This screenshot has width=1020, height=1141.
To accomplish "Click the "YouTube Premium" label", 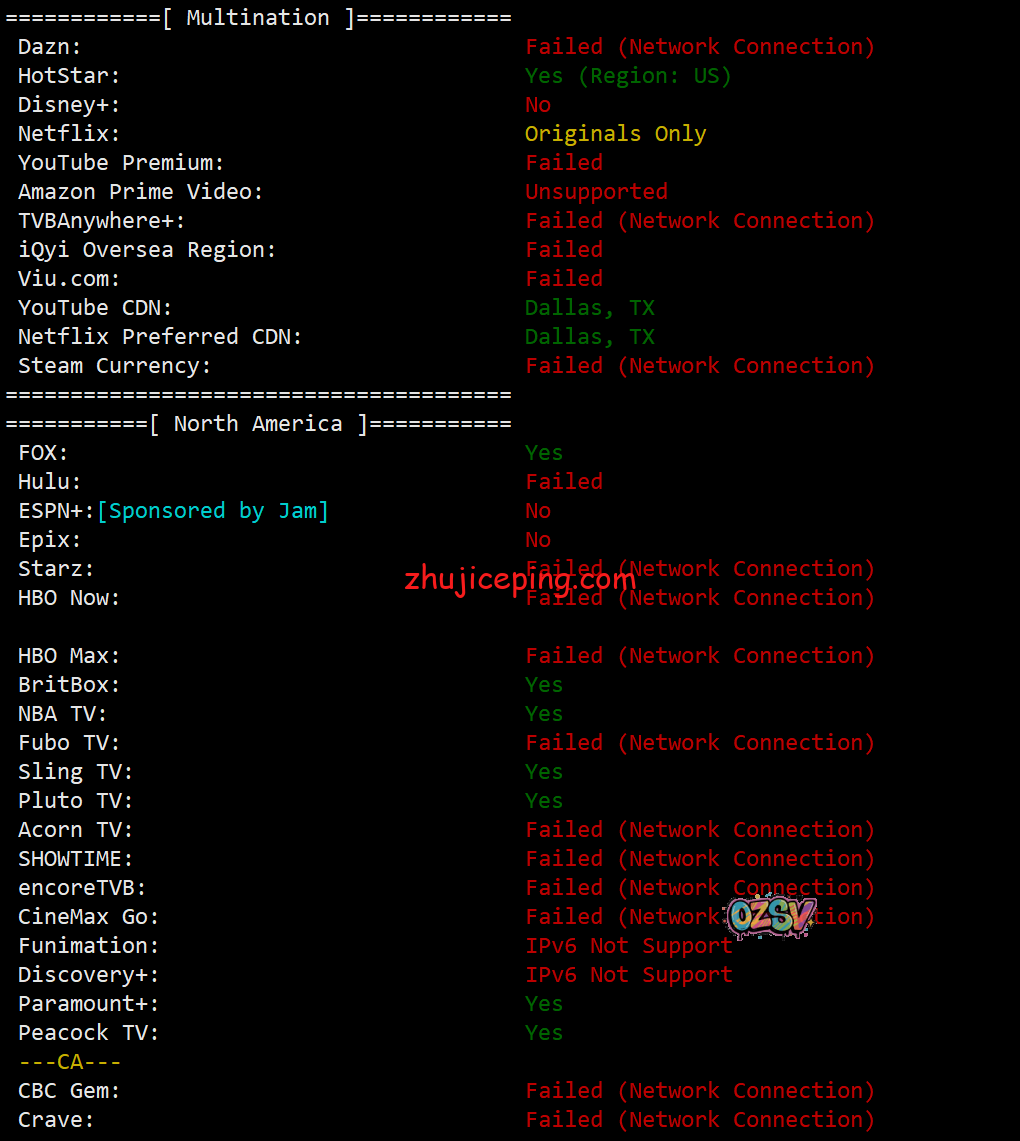I will (121, 163).
